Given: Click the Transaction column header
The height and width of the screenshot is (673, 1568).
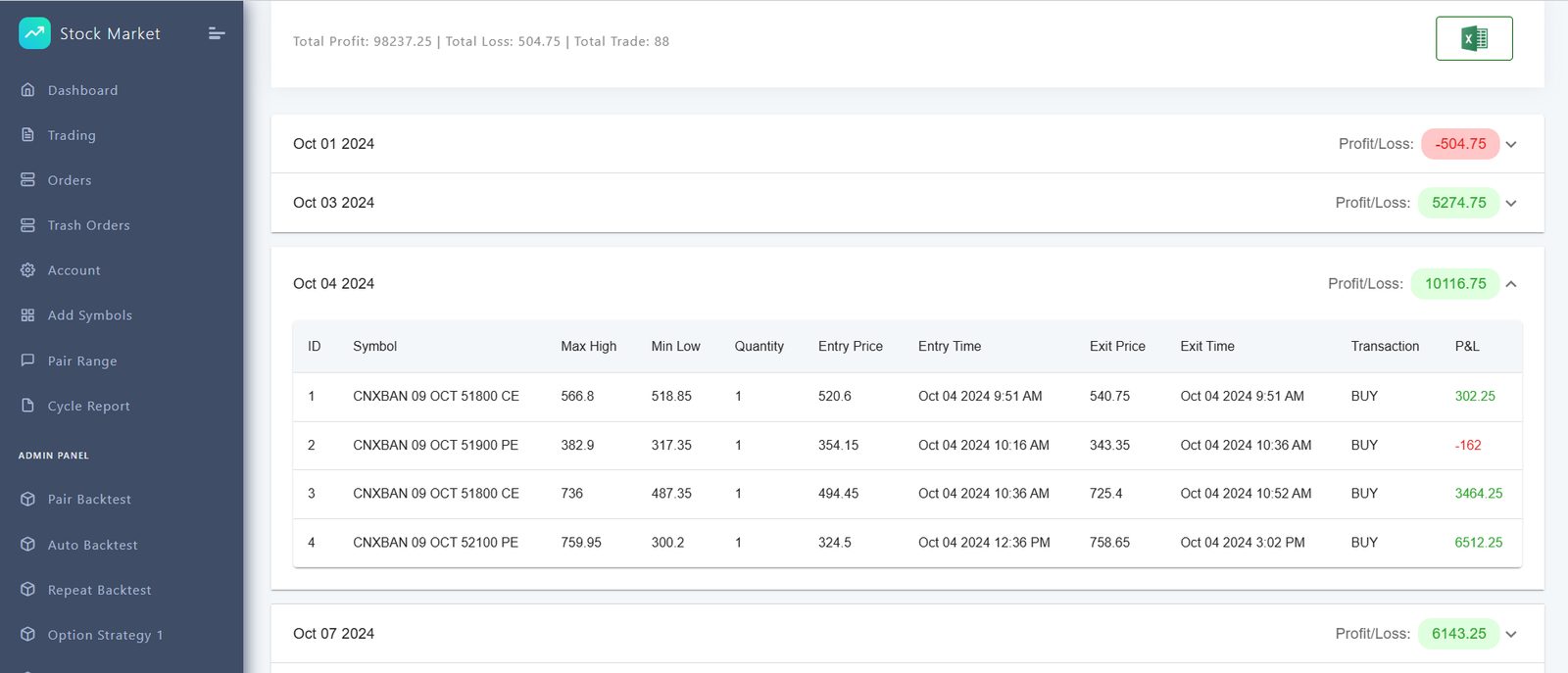Looking at the screenshot, I should pyautogui.click(x=1385, y=347).
